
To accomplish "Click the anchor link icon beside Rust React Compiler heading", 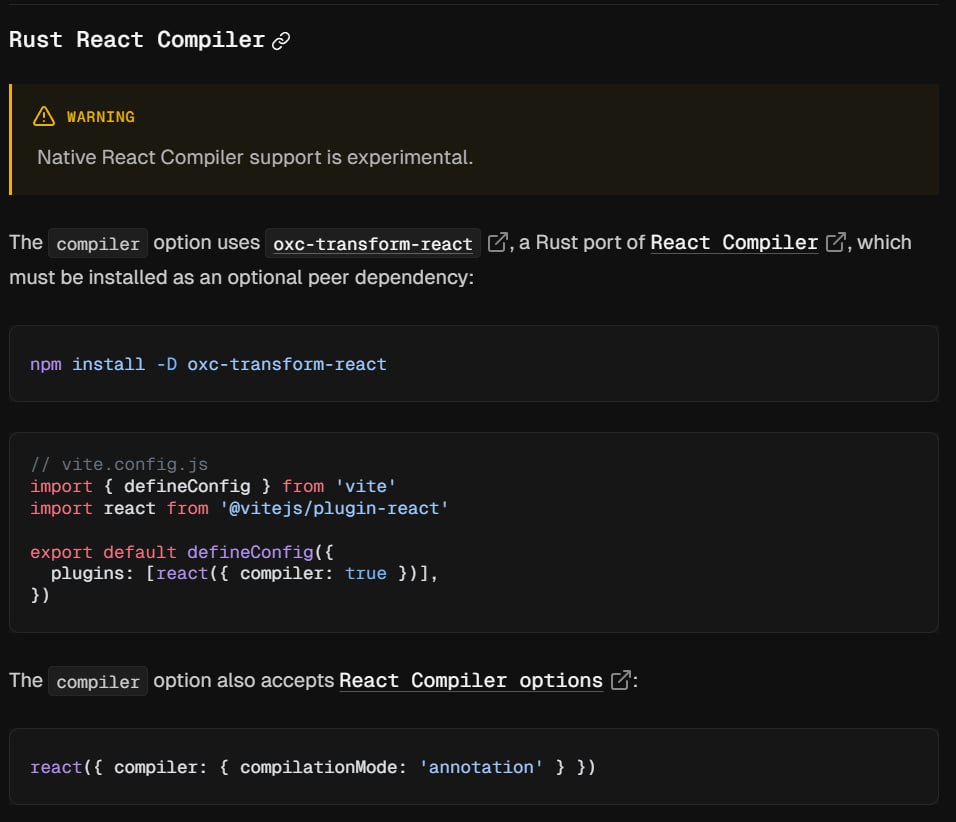I will 281,41.
